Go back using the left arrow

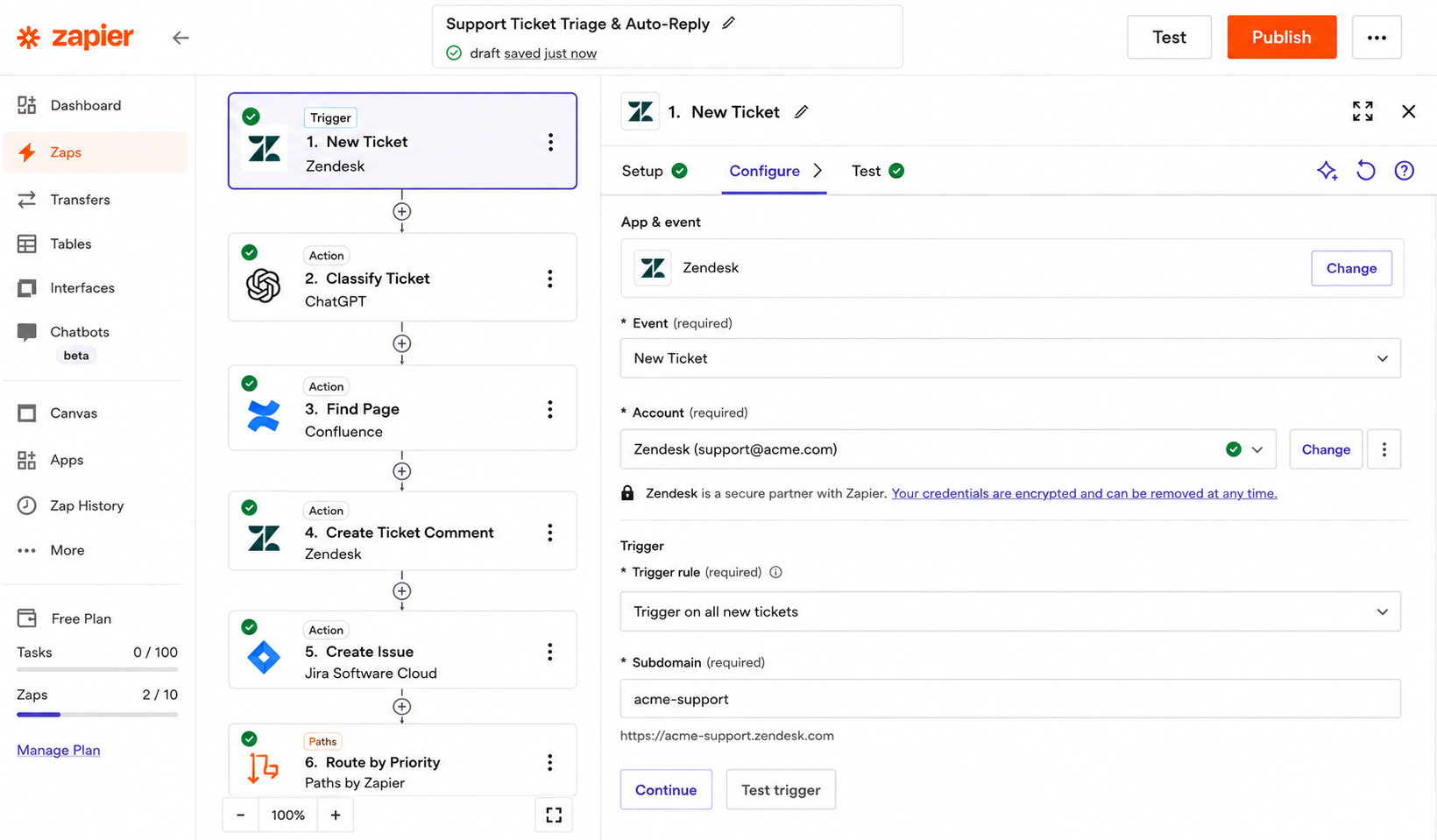(x=181, y=38)
